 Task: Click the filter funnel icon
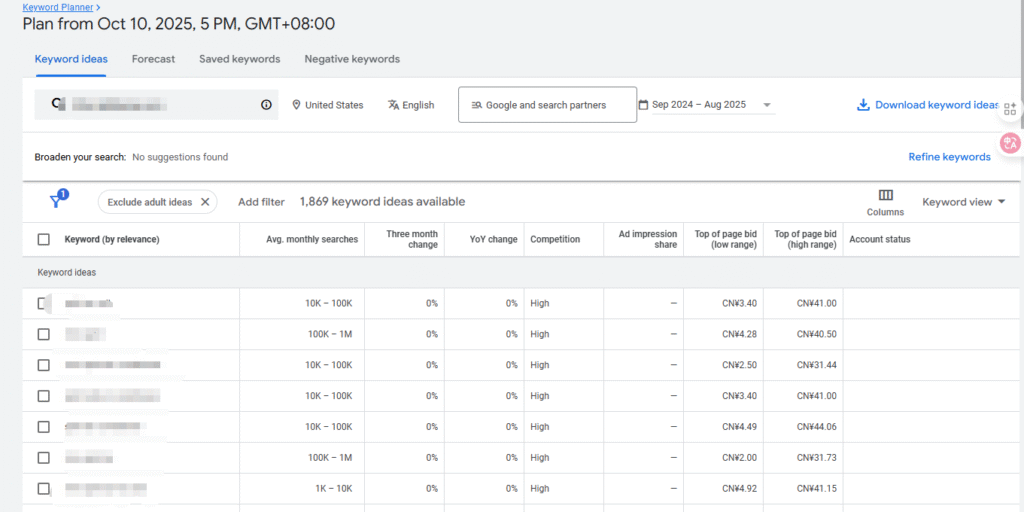click(57, 201)
